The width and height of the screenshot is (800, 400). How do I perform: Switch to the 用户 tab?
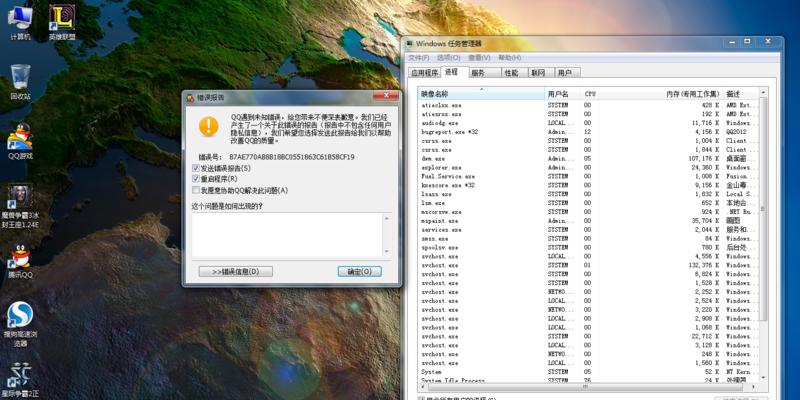pyautogui.click(x=566, y=73)
